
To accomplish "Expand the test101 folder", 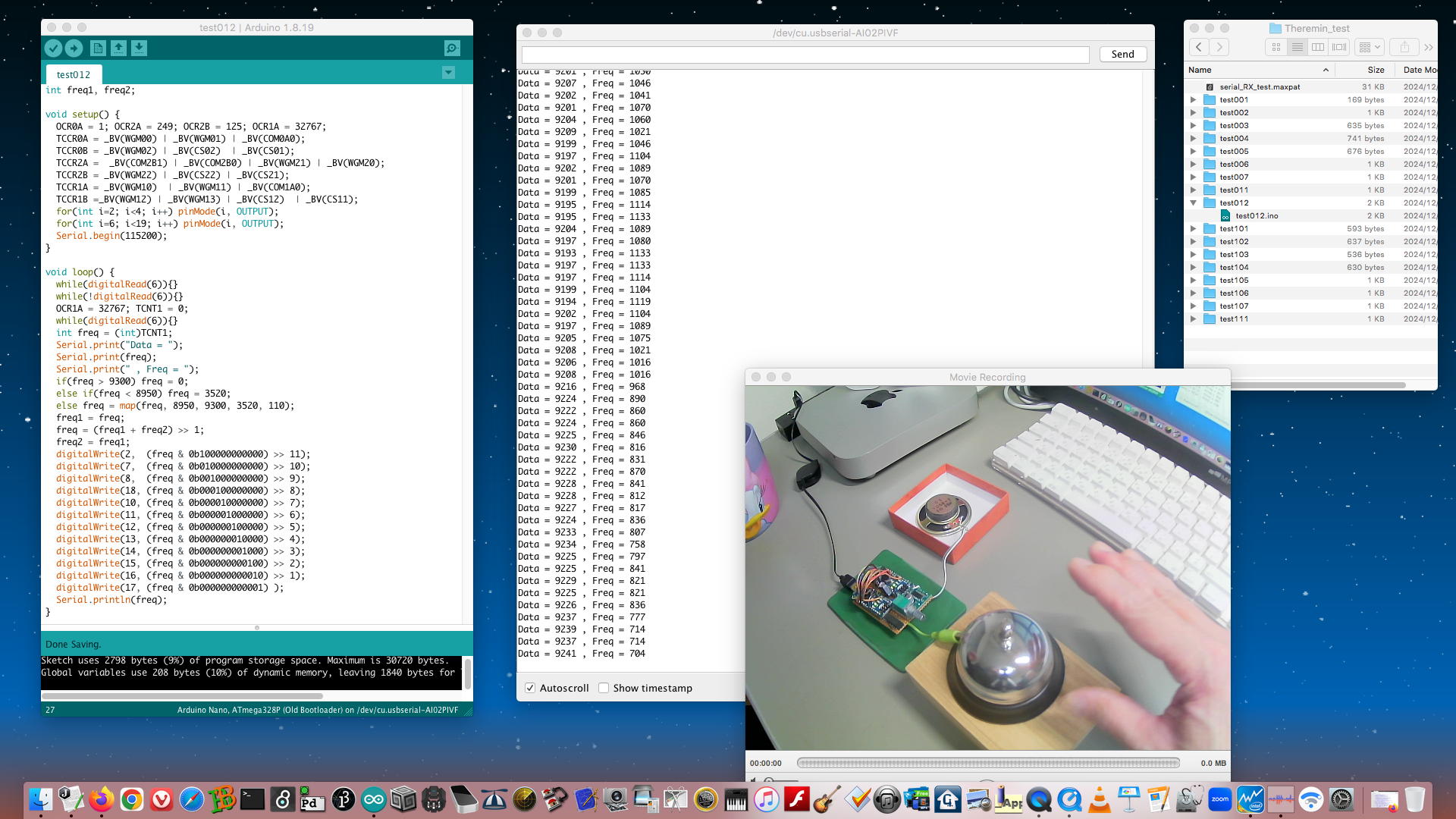I will pyautogui.click(x=1194, y=229).
